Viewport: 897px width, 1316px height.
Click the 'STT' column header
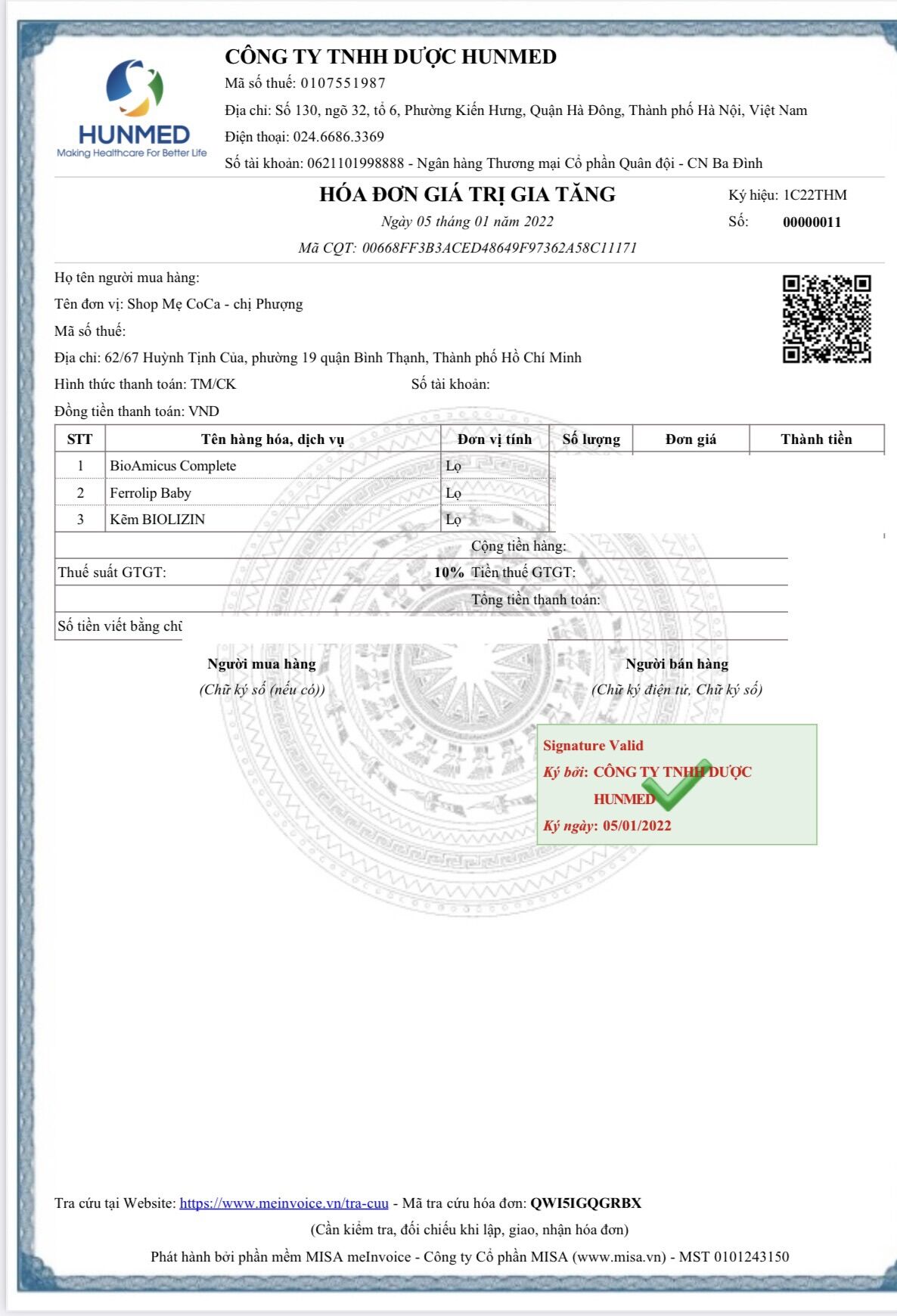[x=80, y=439]
